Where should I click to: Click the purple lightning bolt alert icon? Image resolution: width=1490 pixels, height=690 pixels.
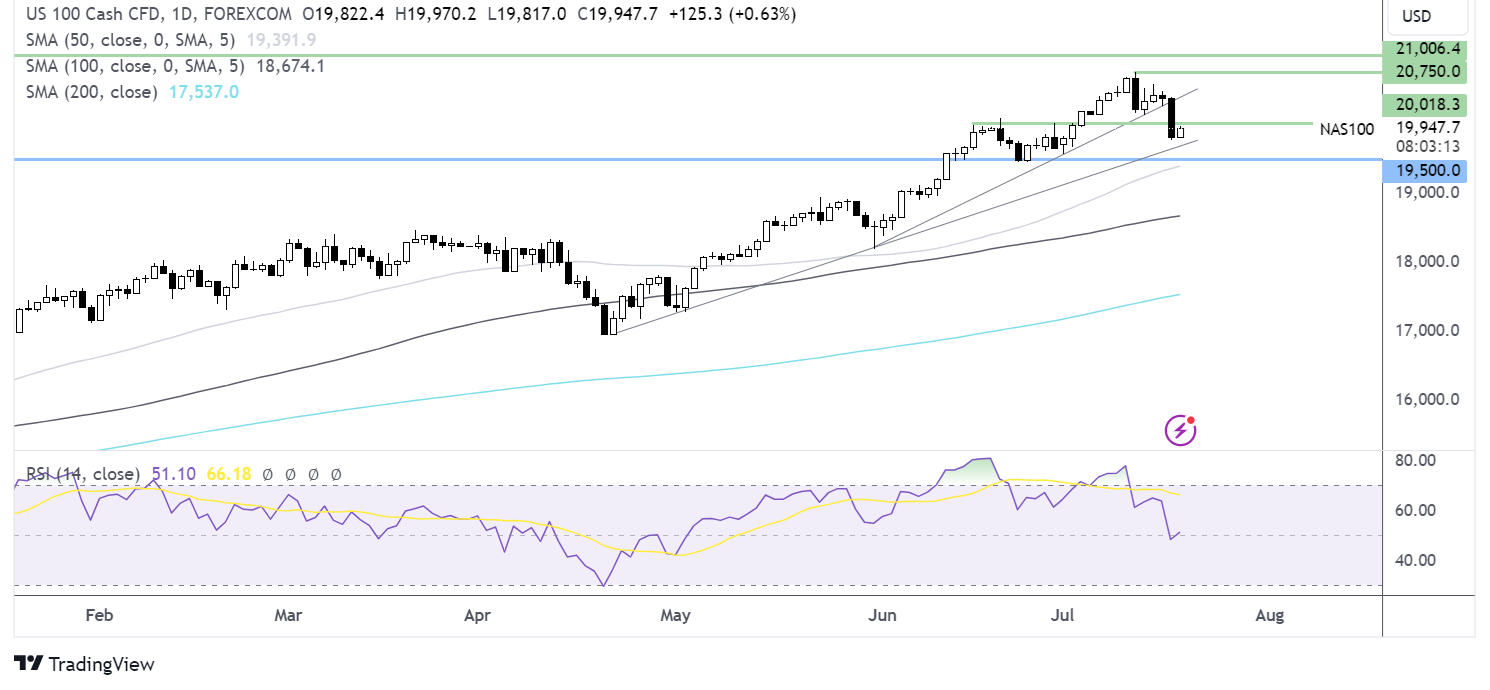click(1181, 430)
